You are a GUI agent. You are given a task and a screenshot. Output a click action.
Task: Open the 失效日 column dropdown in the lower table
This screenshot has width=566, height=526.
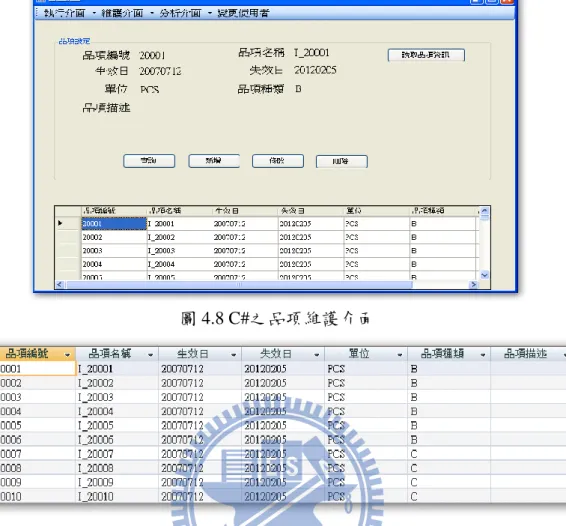pyautogui.click(x=317, y=355)
